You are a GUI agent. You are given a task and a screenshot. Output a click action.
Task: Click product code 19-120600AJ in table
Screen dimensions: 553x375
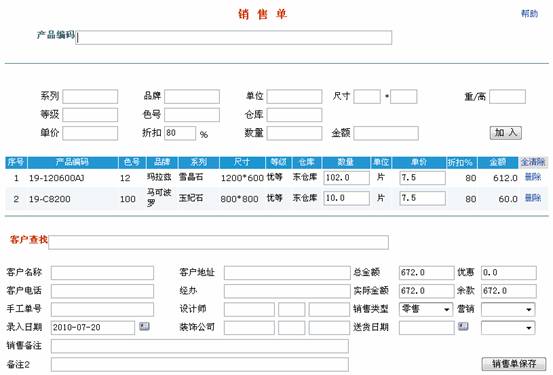[x=56, y=178]
